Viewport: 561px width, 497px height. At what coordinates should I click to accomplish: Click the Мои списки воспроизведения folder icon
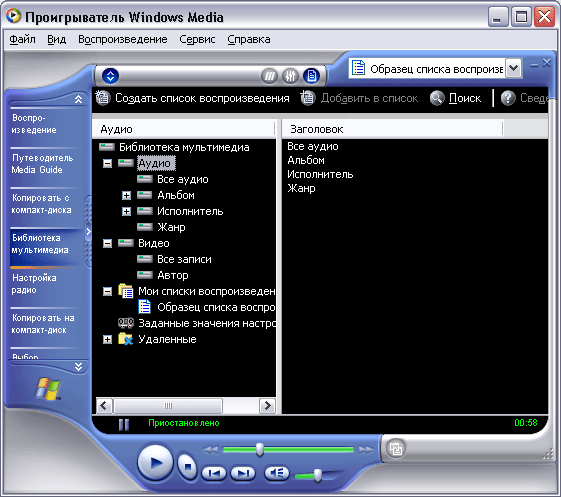click(126, 291)
